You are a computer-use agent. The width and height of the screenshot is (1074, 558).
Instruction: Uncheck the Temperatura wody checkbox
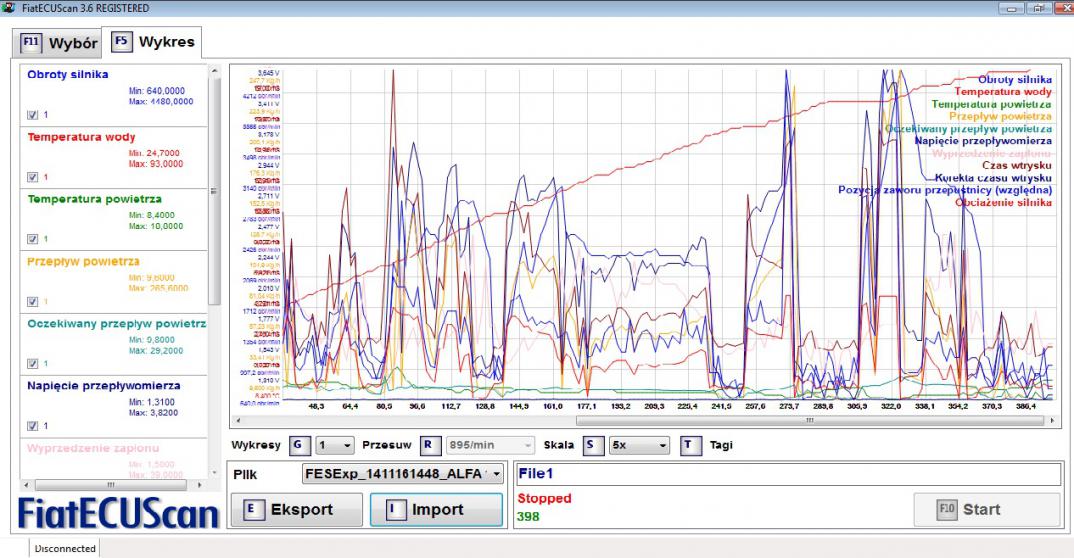point(33,177)
